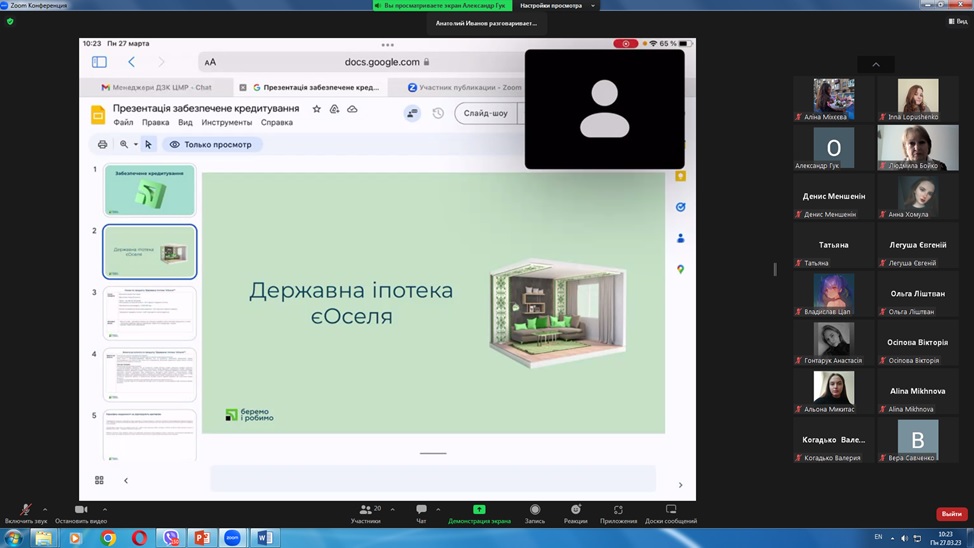974x548 pixels.
Task: Click the print icon in Slides toolbar
Action: click(102, 144)
